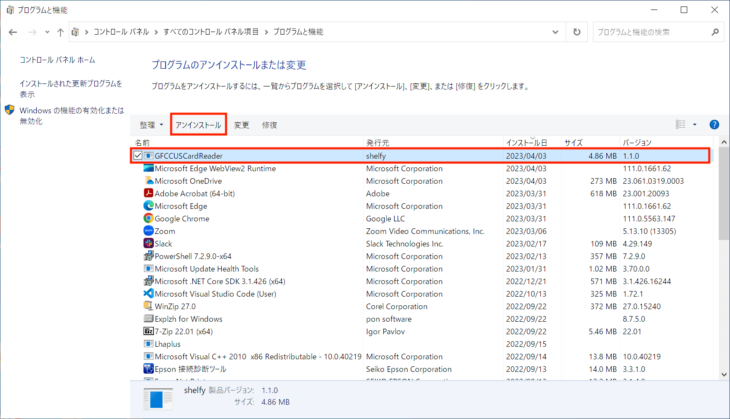Image resolution: width=730 pixels, height=419 pixels.
Task: Click the Windows features shield icon
Action: pos(9,110)
